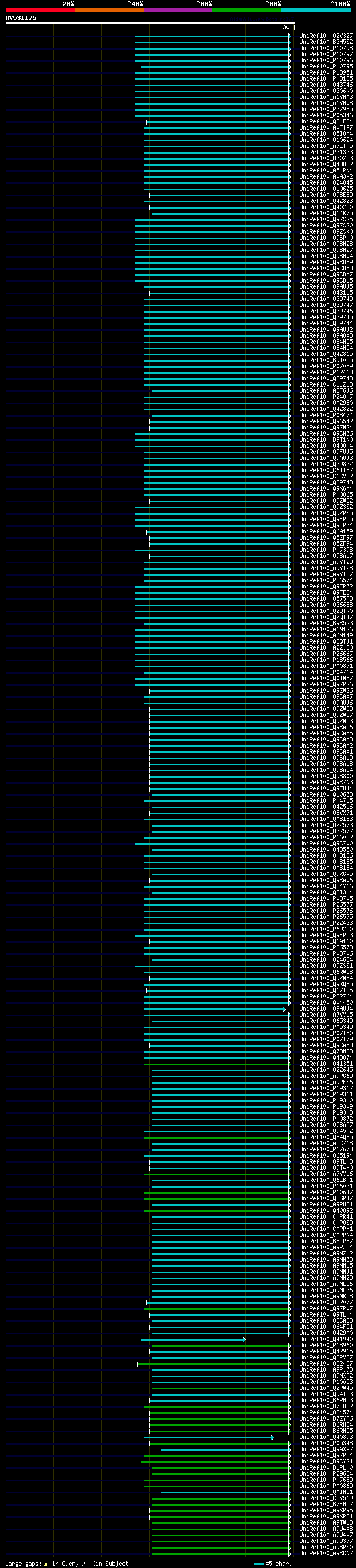Click the purple ~60% identity legend segment
Screen dimensions: 356x1568
[x=177, y=10]
